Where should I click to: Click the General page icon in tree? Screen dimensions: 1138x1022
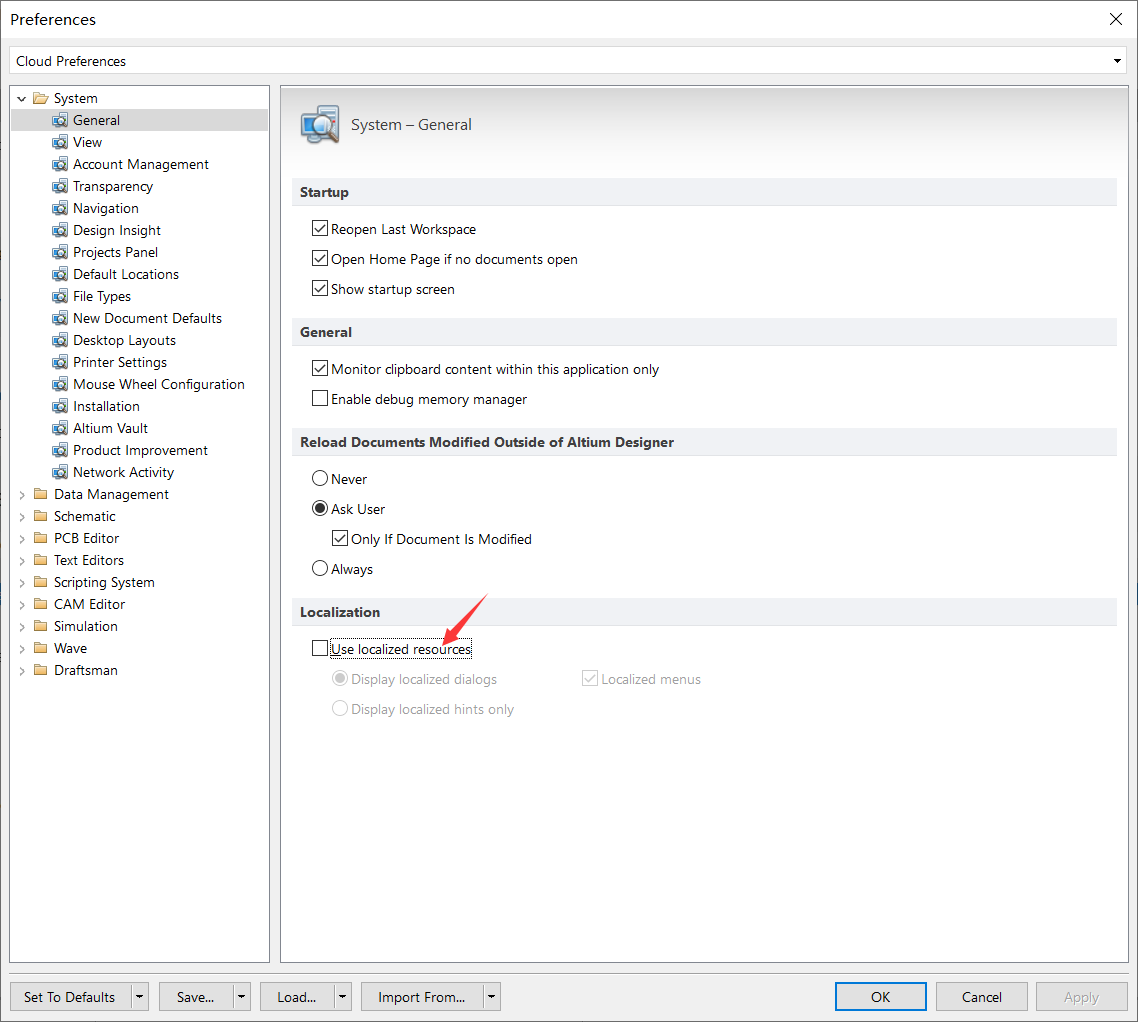click(60, 120)
